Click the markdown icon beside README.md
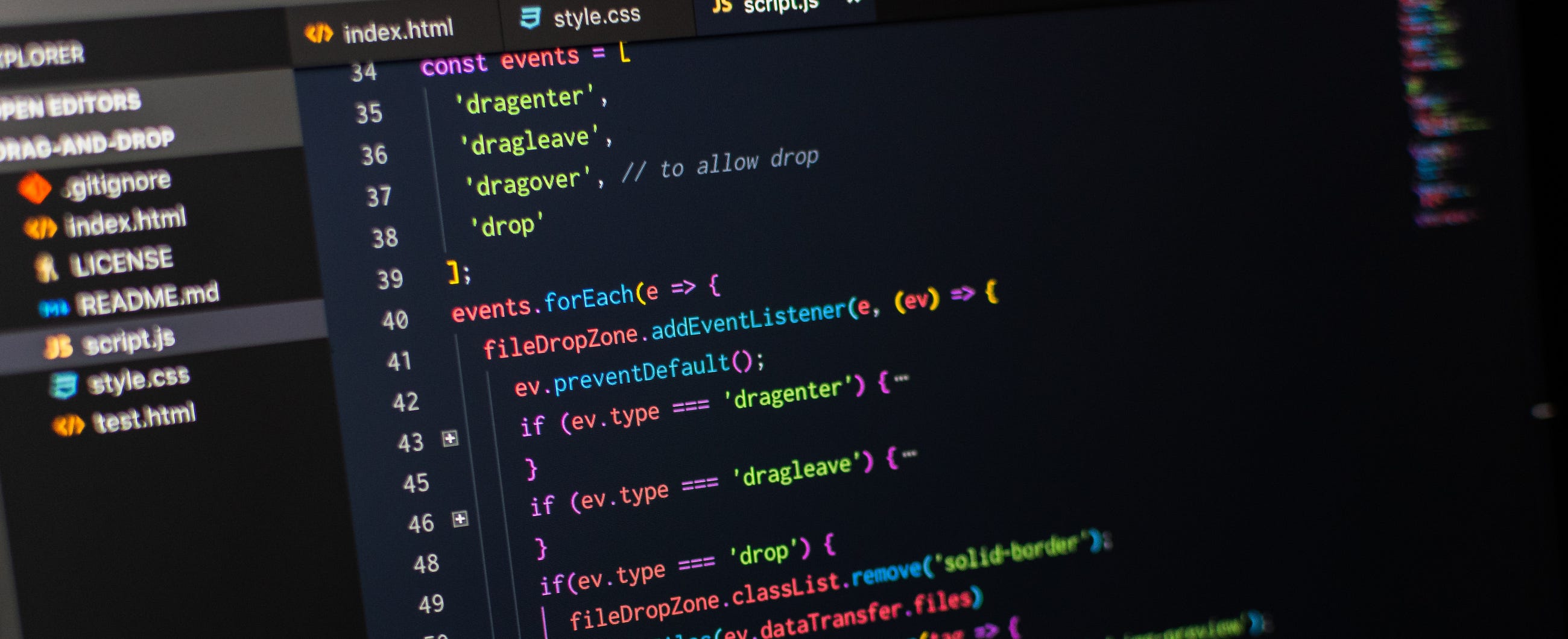 pyautogui.click(x=54, y=309)
